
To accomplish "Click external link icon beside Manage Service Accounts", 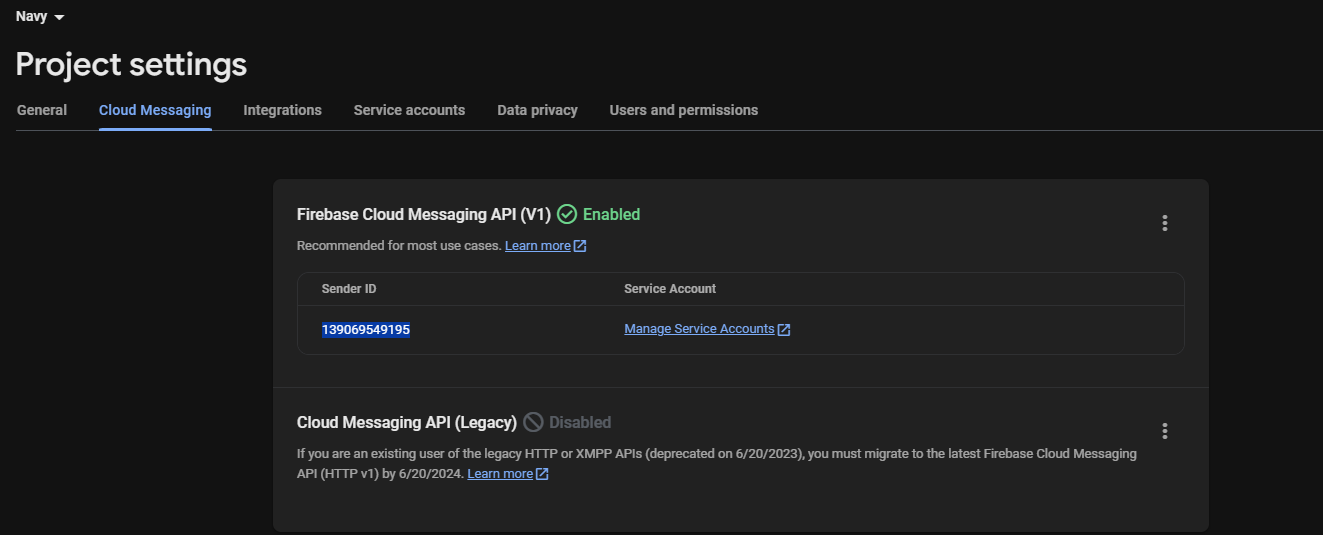I will coord(784,330).
